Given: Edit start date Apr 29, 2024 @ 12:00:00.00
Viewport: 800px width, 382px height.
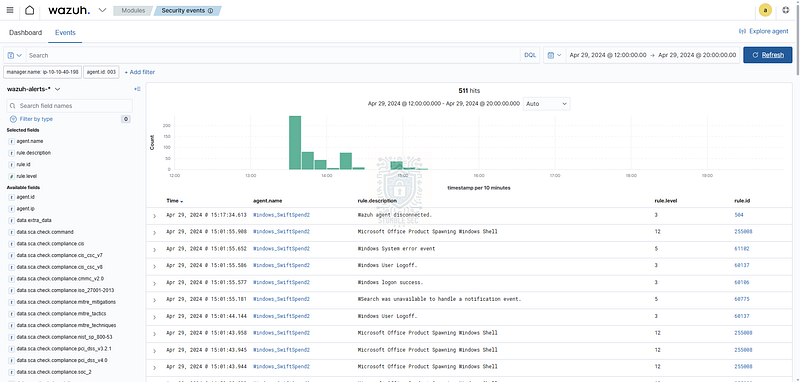Looking at the screenshot, I should 608,55.
